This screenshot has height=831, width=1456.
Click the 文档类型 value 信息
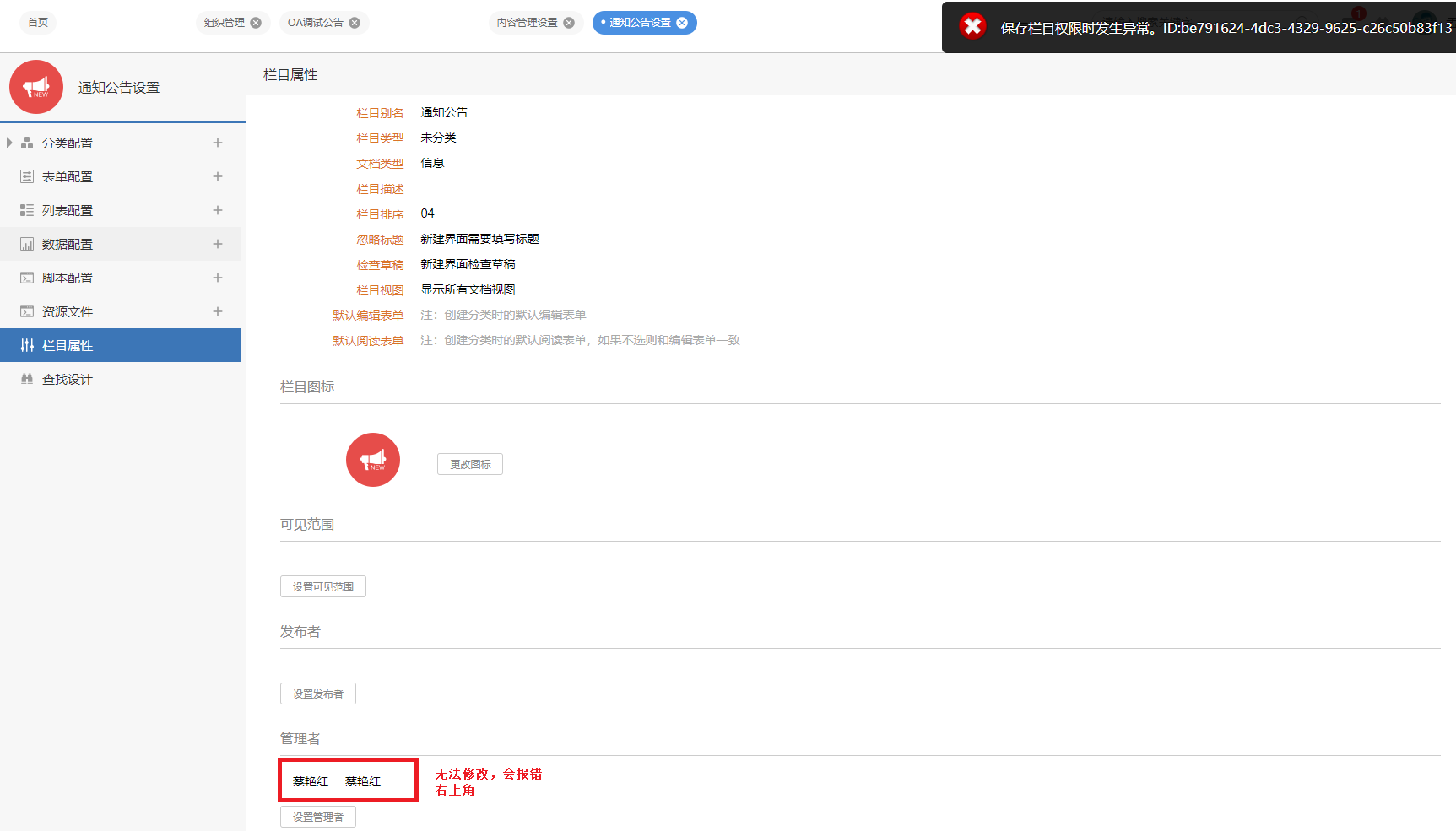(432, 163)
